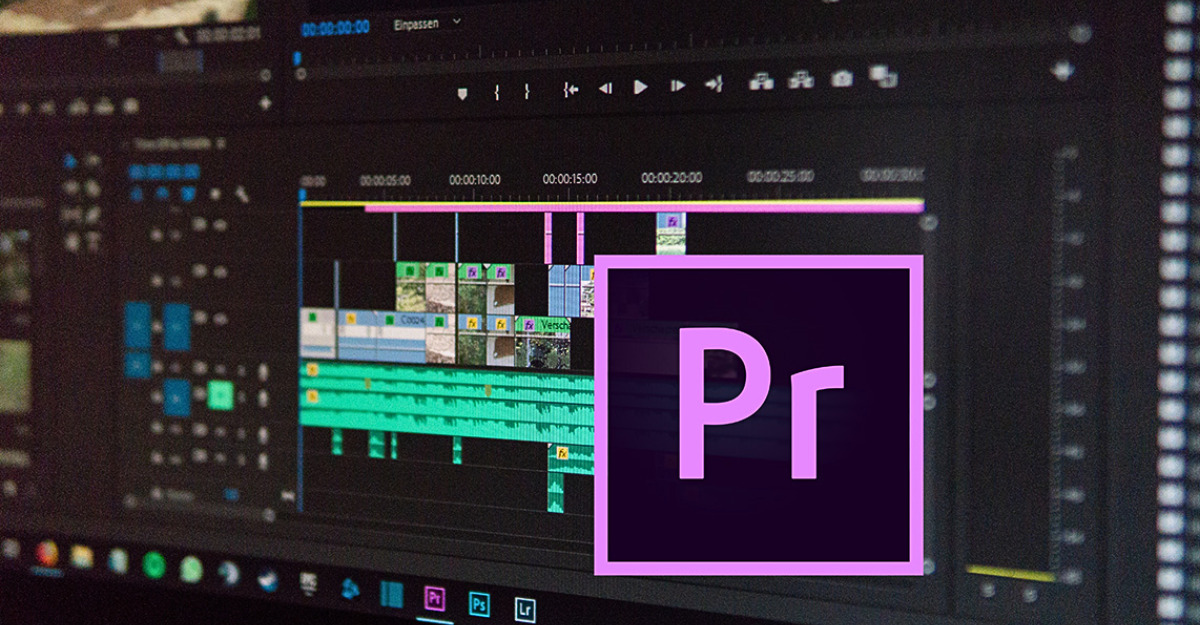Screen dimensions: 1200x625
Task: Click the blue timeline playhead handle
Action: (x=301, y=194)
